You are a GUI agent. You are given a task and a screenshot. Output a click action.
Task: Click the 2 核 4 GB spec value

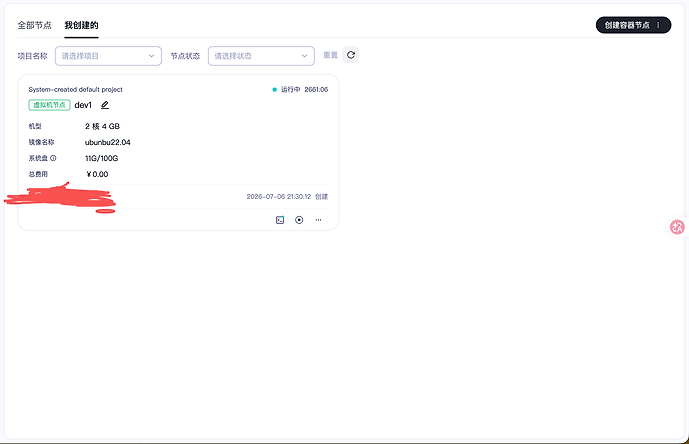point(102,127)
